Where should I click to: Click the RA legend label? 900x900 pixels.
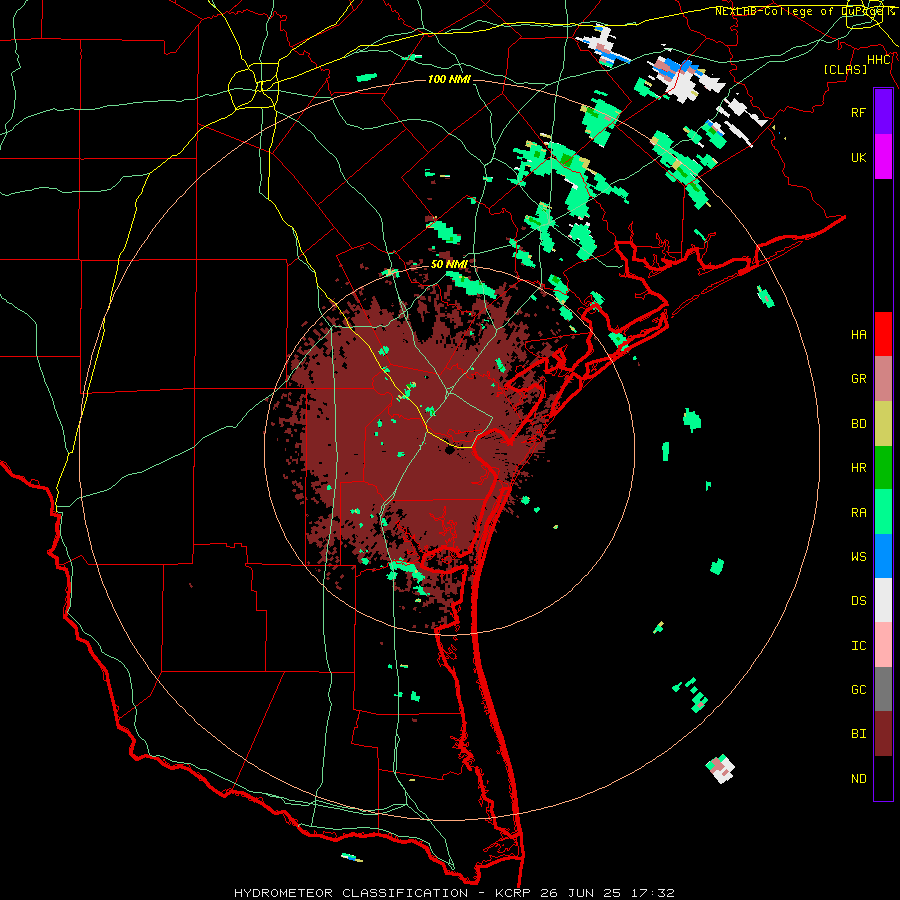pyautogui.click(x=859, y=513)
